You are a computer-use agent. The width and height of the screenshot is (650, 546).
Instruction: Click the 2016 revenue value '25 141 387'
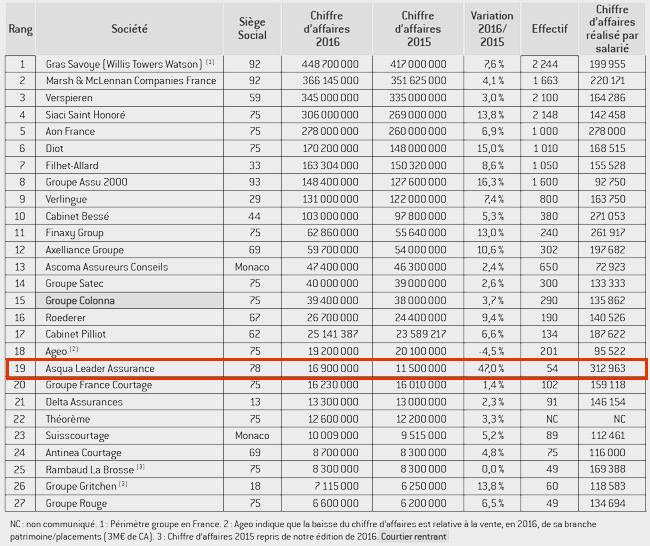point(333,334)
